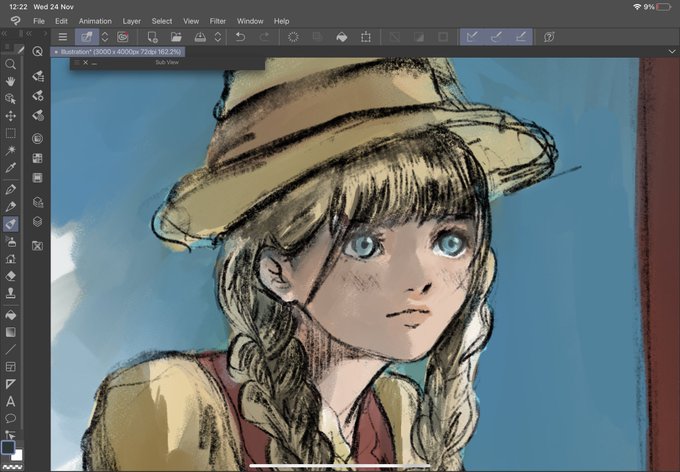The height and width of the screenshot is (472, 680).
Task: Select the Operation object tool
Action: 10,99
